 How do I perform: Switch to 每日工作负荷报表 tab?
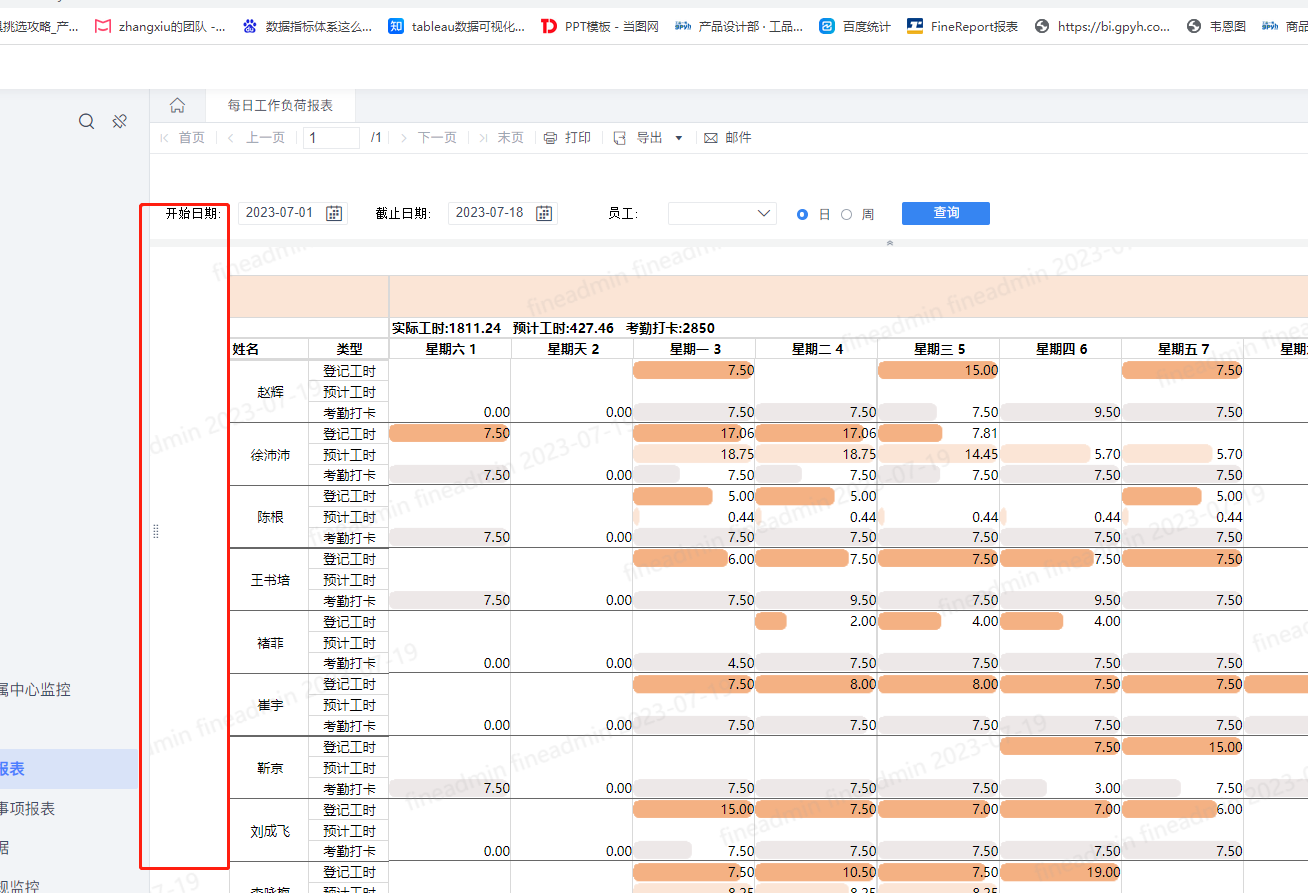pyautogui.click(x=280, y=105)
